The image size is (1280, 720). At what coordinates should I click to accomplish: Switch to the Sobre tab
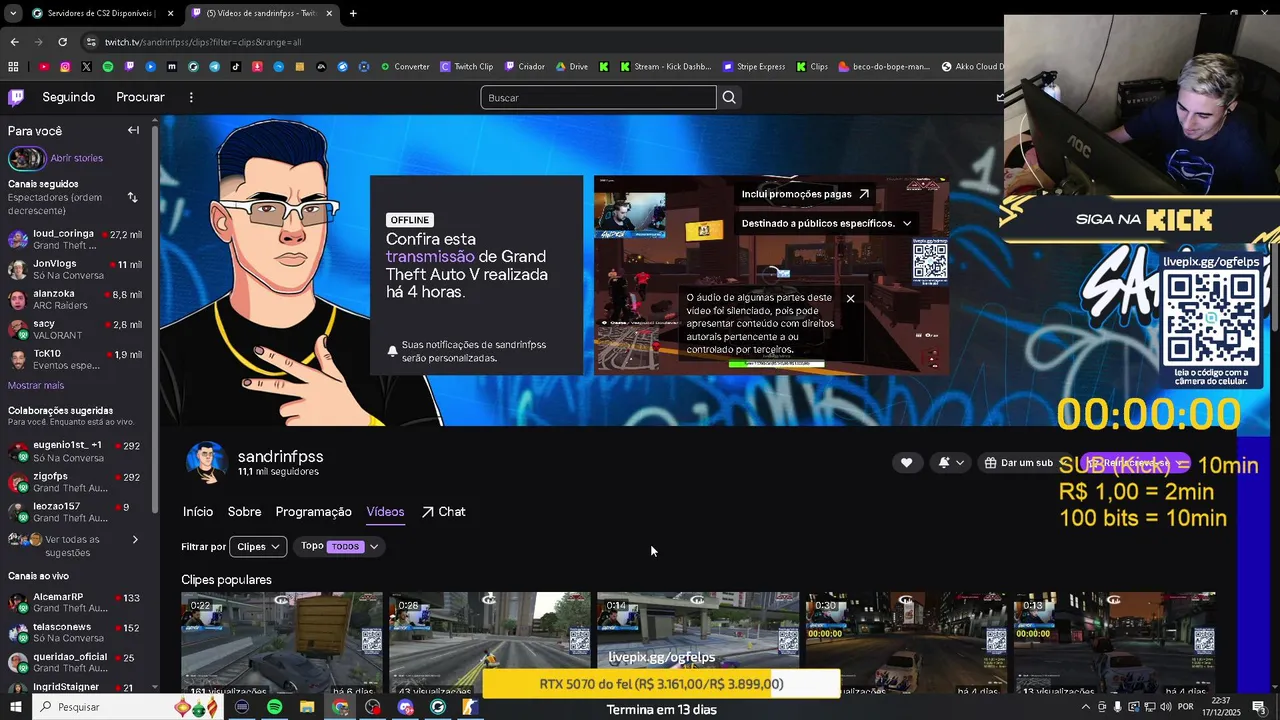click(x=244, y=511)
